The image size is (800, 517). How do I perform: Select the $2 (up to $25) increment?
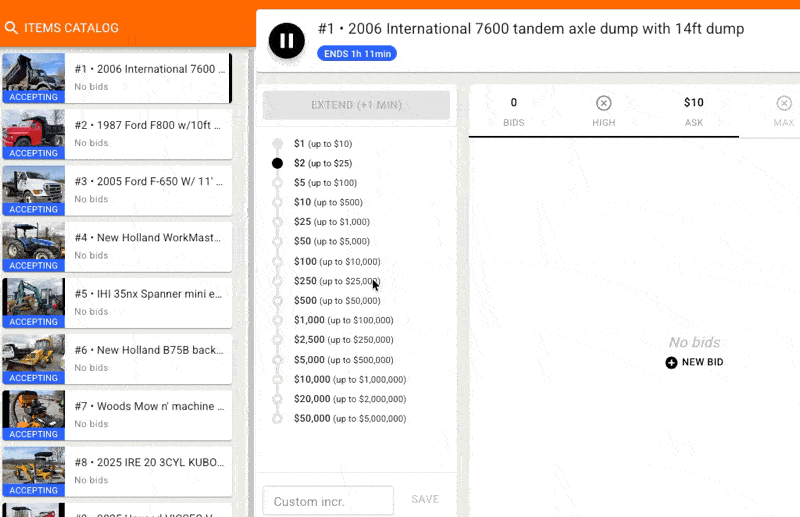323,163
